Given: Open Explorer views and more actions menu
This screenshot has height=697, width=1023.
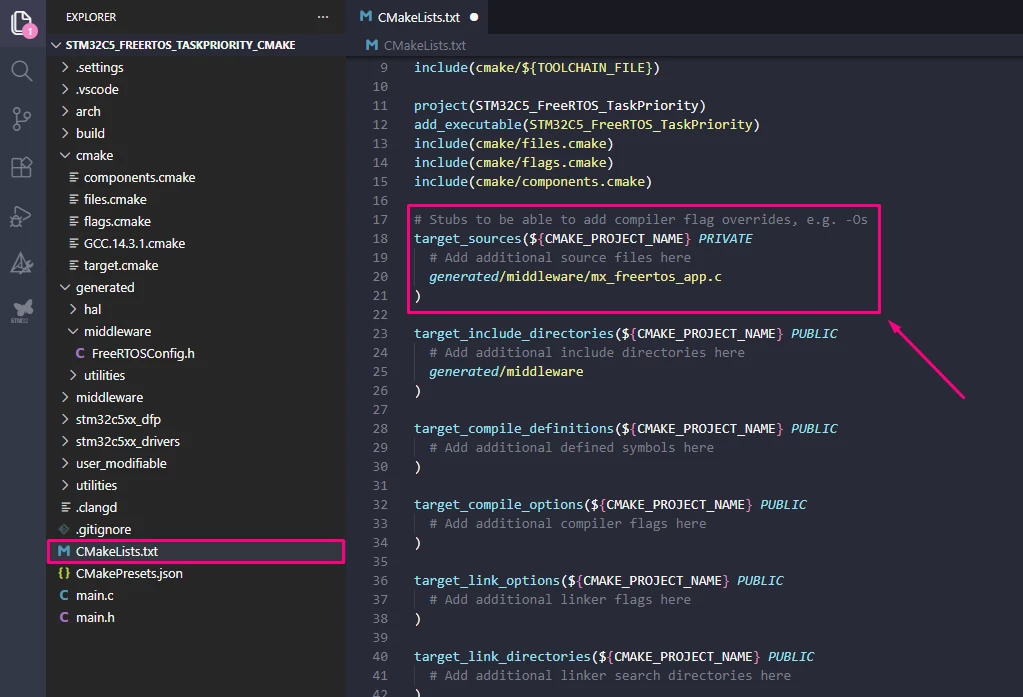Looking at the screenshot, I should pyautogui.click(x=323, y=17).
